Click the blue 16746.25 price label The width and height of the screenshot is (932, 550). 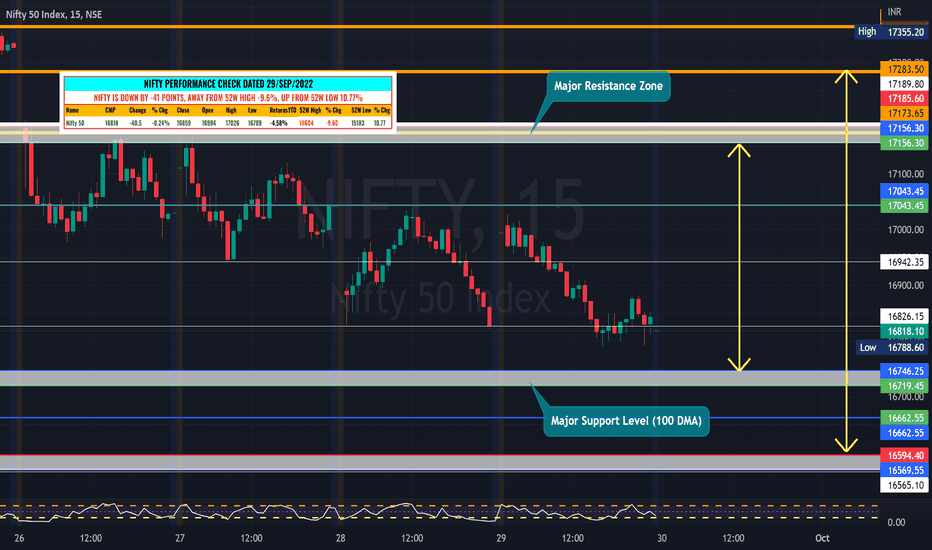click(904, 371)
